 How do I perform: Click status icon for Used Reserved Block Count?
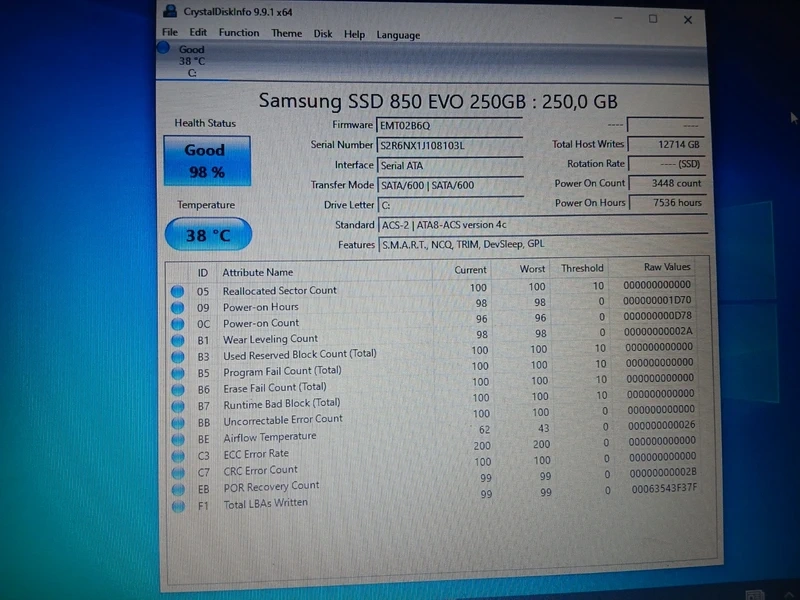click(x=178, y=357)
